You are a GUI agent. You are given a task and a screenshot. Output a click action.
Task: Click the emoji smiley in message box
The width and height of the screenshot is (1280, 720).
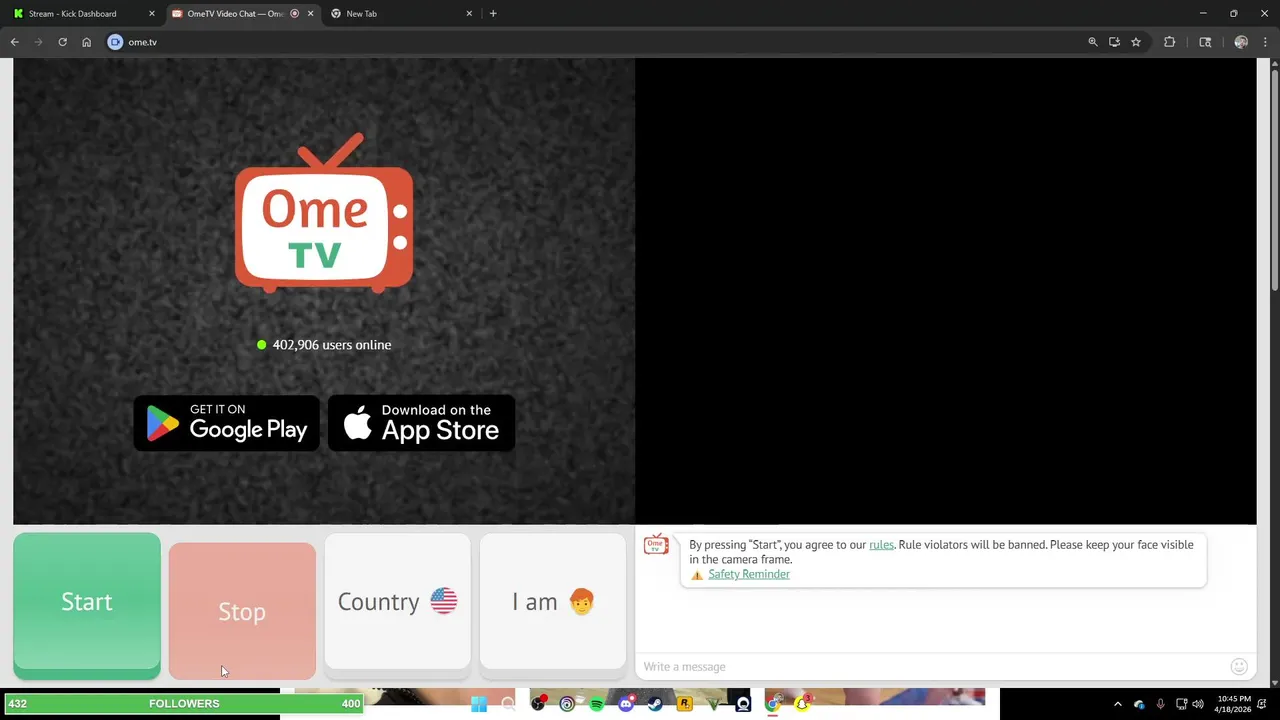[1239, 667]
